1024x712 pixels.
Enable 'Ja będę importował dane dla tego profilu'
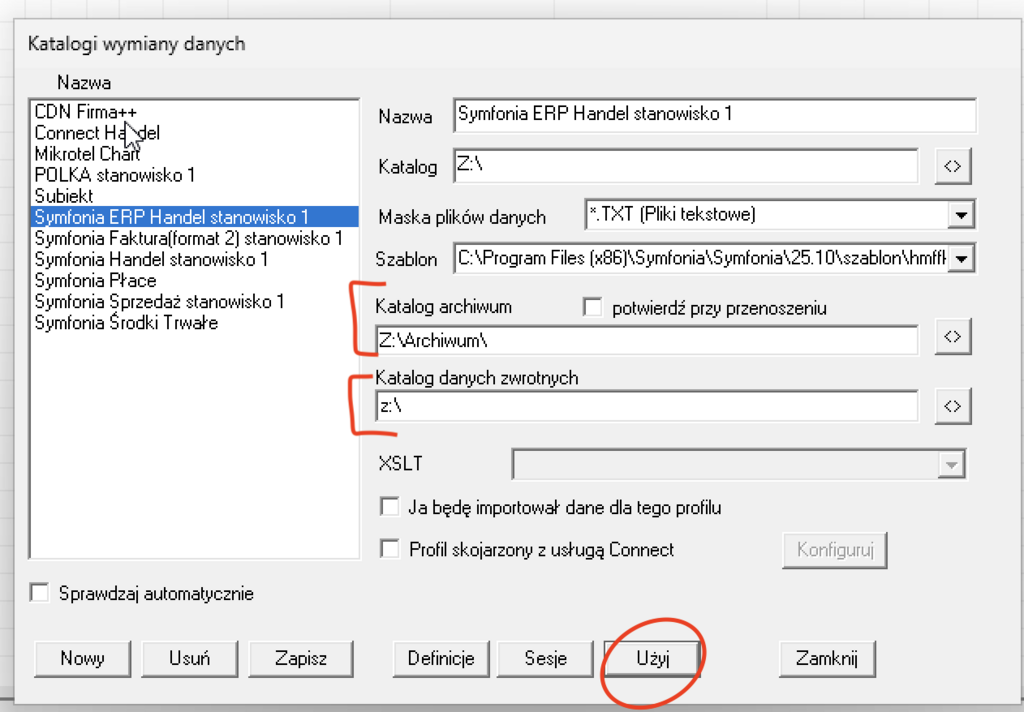point(390,507)
